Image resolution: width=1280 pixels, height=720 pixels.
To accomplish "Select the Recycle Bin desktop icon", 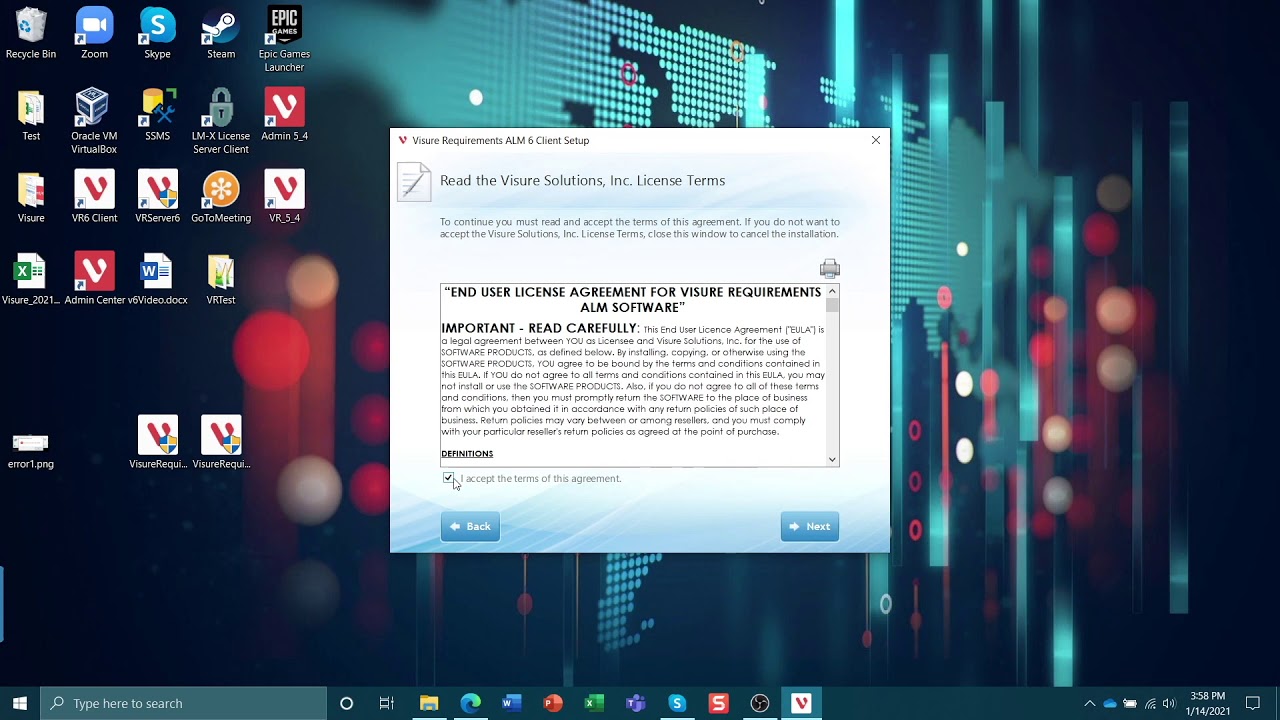I will (31, 34).
